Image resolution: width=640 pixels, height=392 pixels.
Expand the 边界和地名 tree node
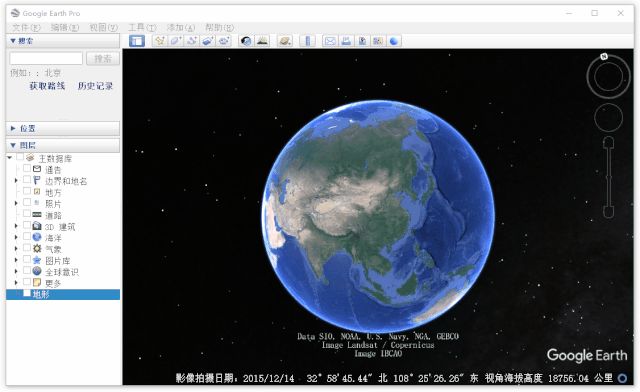[16, 180]
